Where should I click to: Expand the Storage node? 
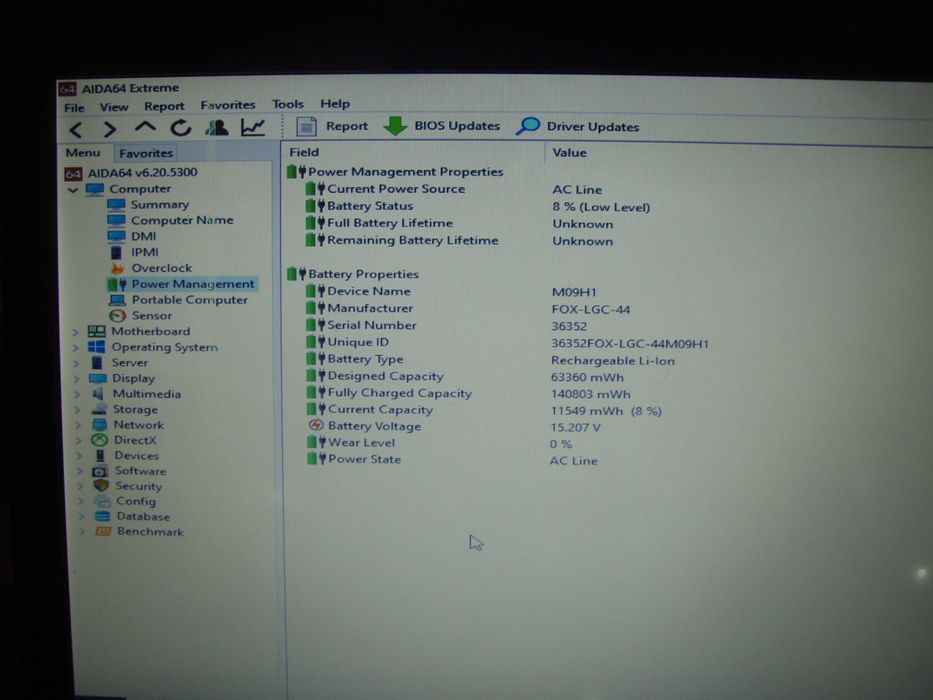click(x=78, y=410)
